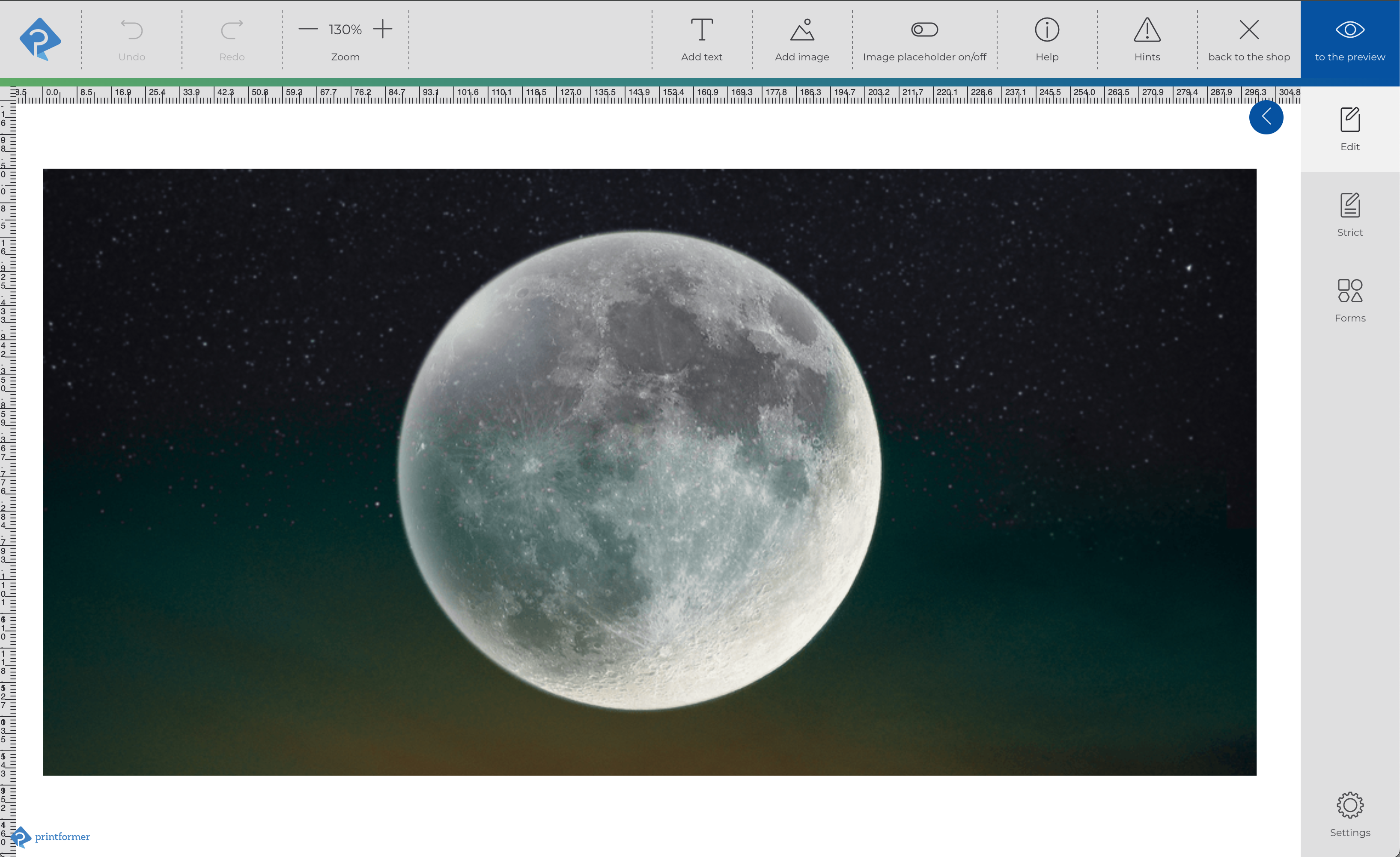
Task: Toggle Image placeholder on/off switch
Action: (x=924, y=30)
